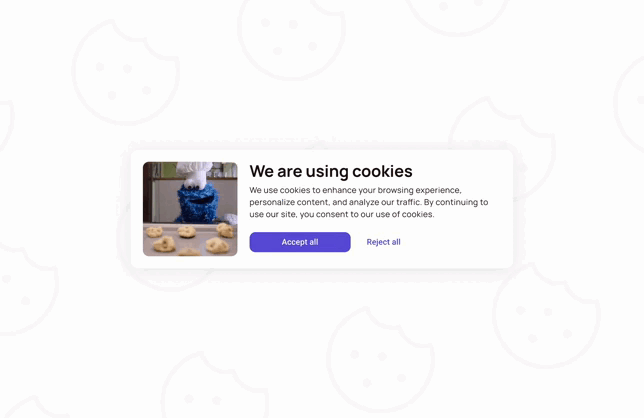Click the cookie consent description paragraph

coord(368,202)
